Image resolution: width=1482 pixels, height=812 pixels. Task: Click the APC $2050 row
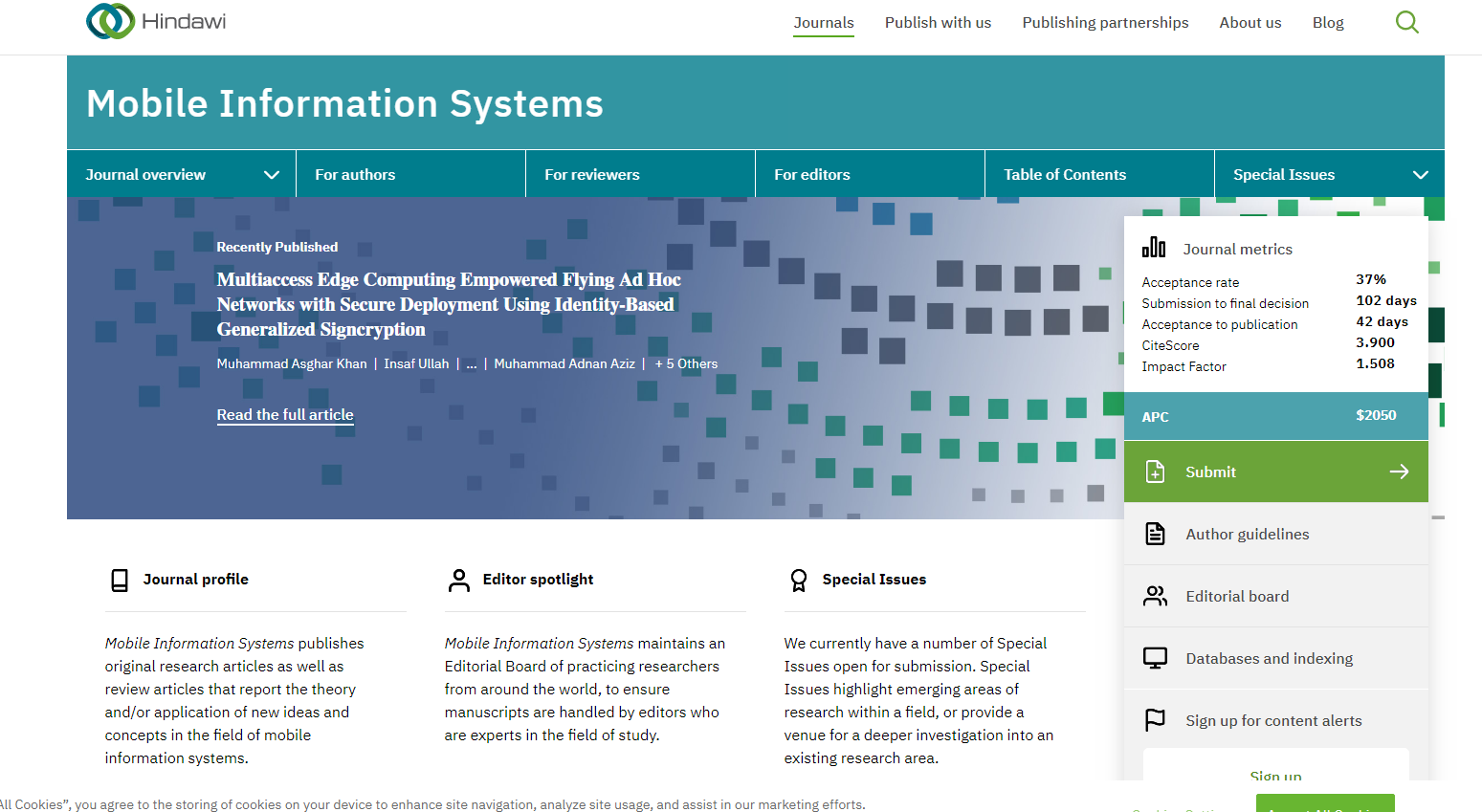[1276, 416]
